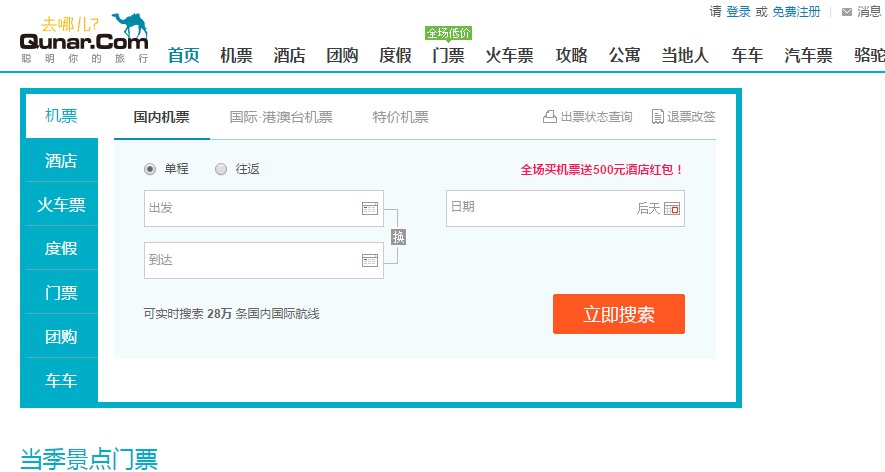Select 机票 in the left sidebar
The height and width of the screenshot is (472, 885).
(x=62, y=116)
